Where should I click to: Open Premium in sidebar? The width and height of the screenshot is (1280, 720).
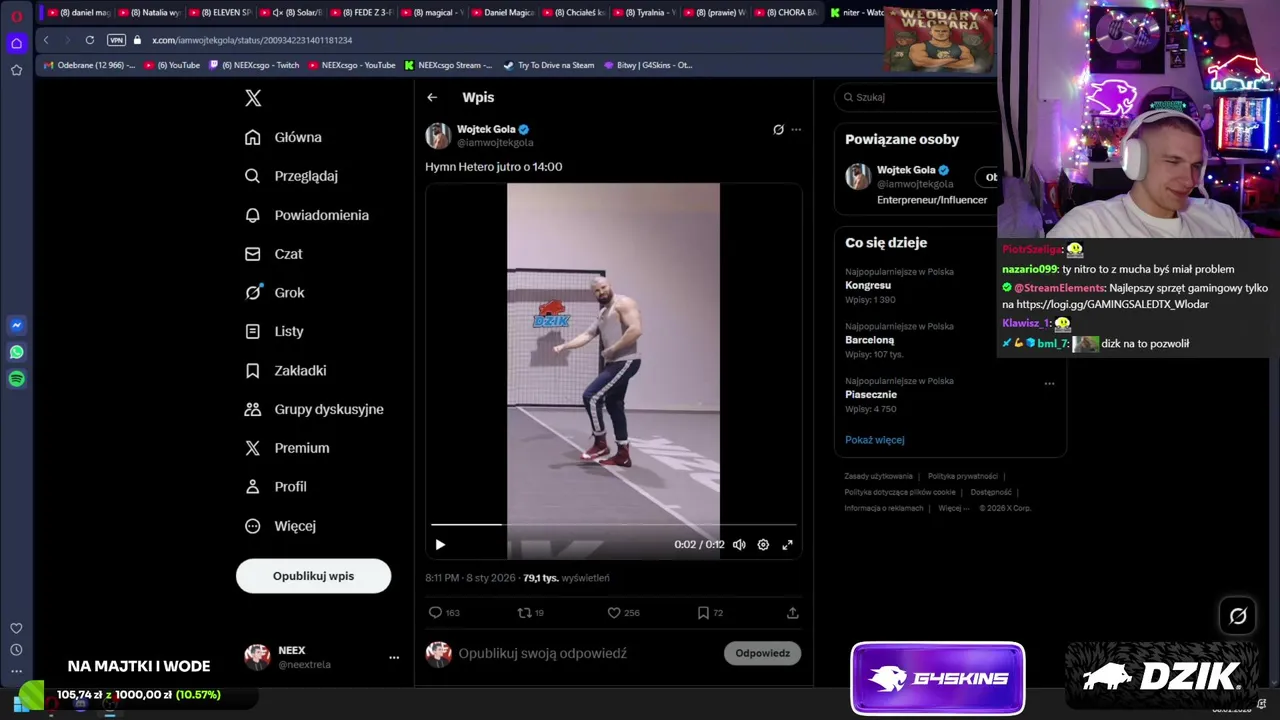(x=287, y=448)
